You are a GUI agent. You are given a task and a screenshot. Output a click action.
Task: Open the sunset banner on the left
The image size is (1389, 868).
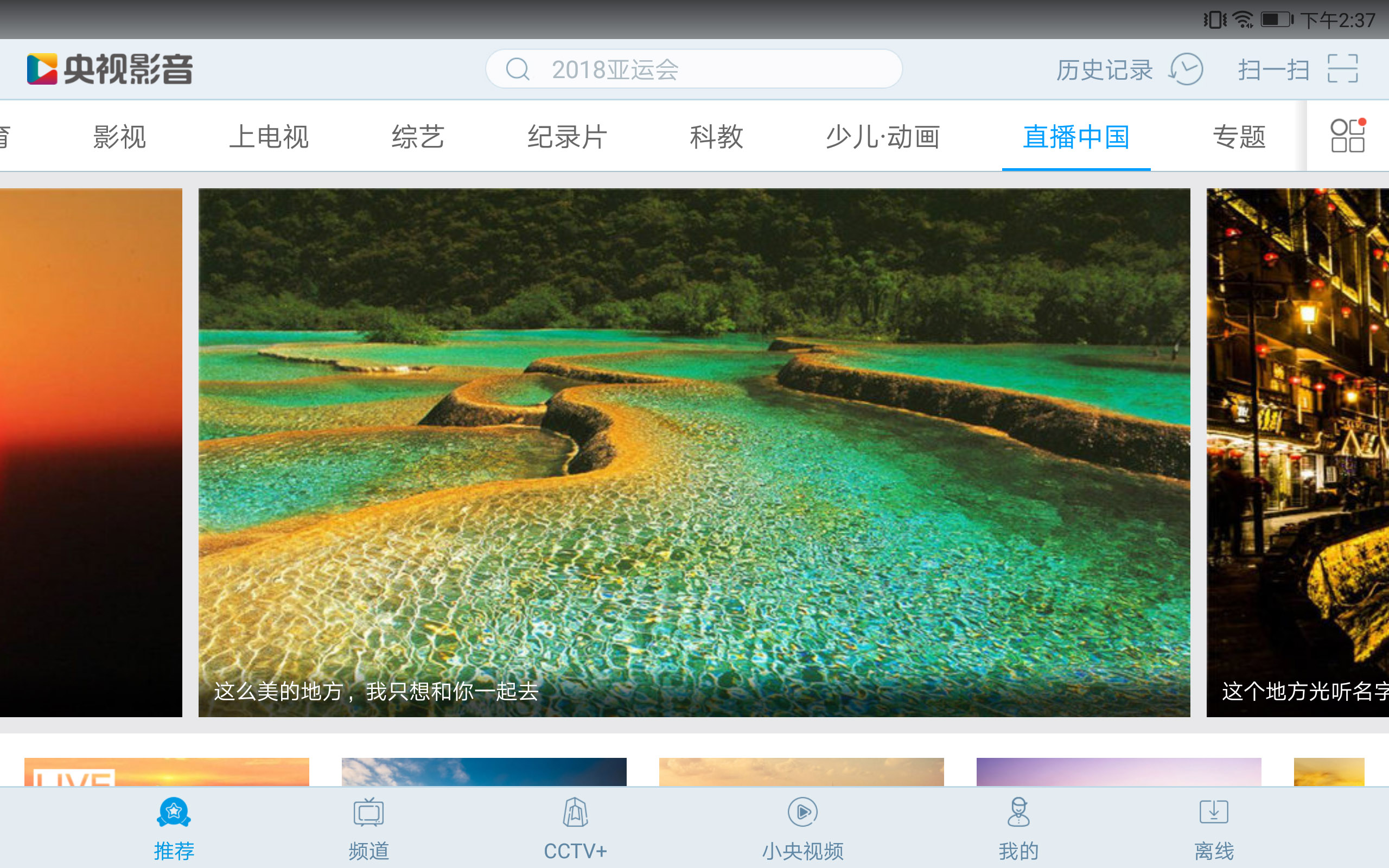pos(91,452)
